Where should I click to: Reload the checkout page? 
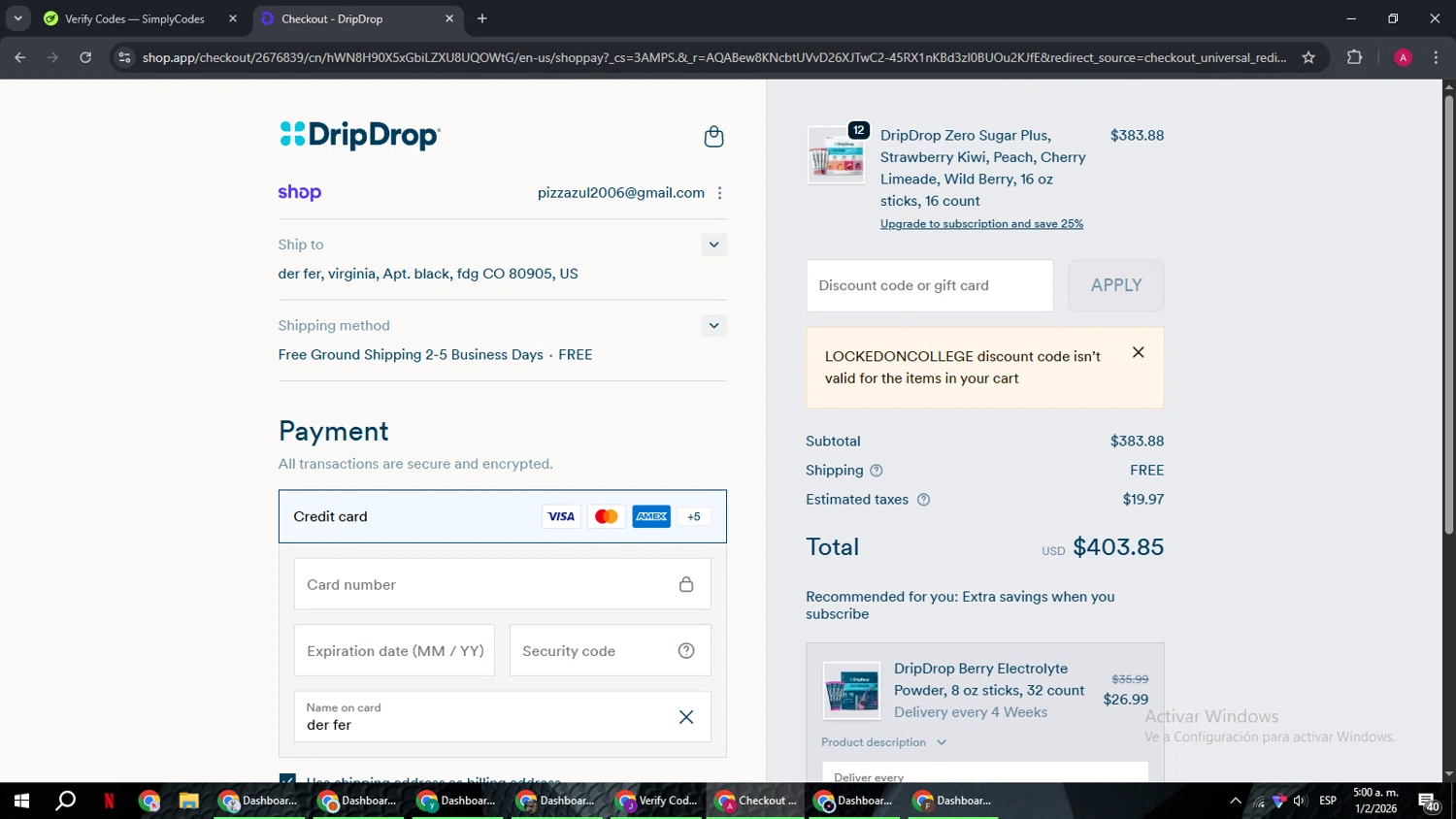[85, 57]
